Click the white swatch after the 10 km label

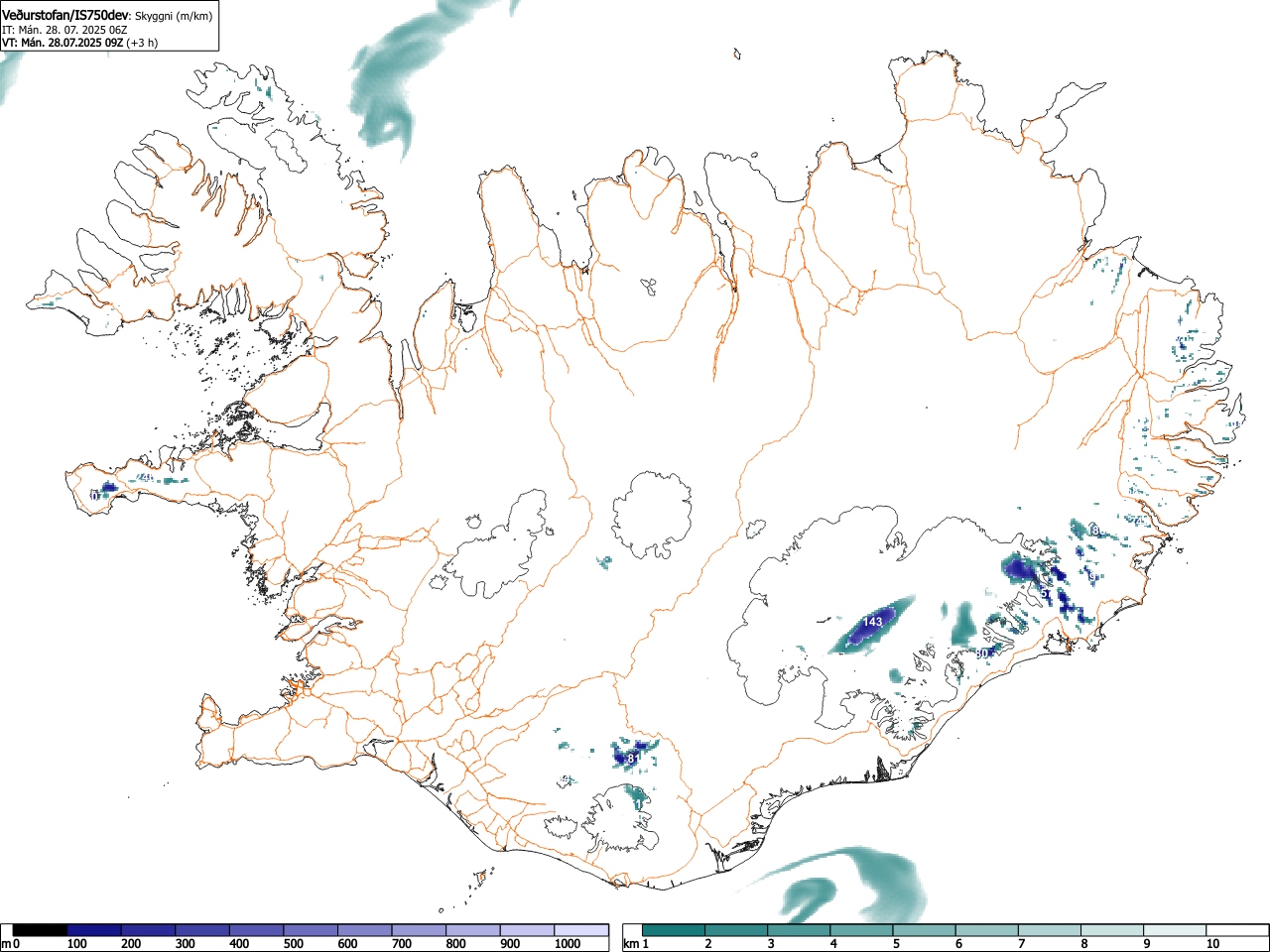[1236, 930]
